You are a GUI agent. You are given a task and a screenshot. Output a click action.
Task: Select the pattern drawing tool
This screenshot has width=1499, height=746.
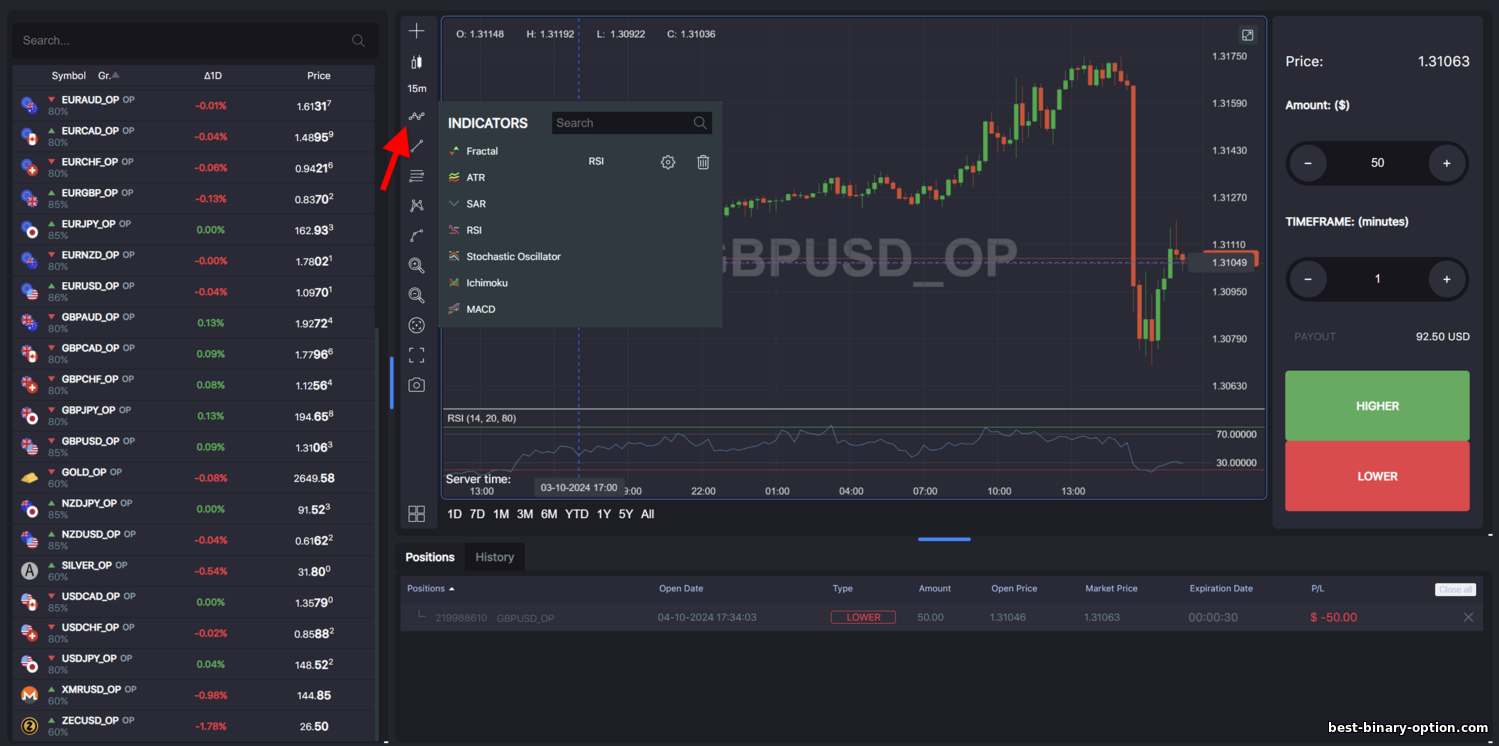(417, 205)
